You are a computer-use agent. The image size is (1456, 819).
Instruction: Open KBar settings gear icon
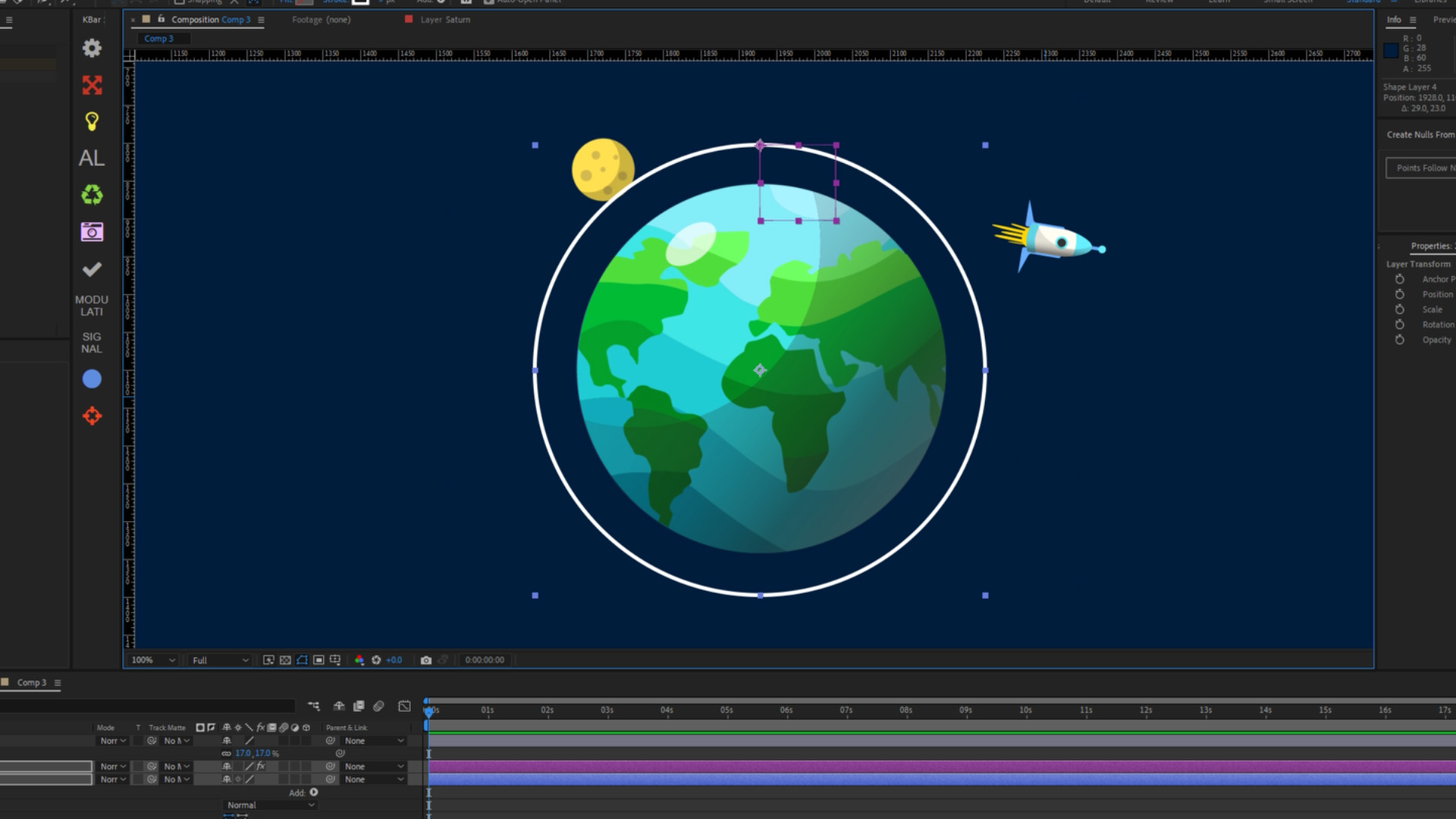[x=92, y=49]
